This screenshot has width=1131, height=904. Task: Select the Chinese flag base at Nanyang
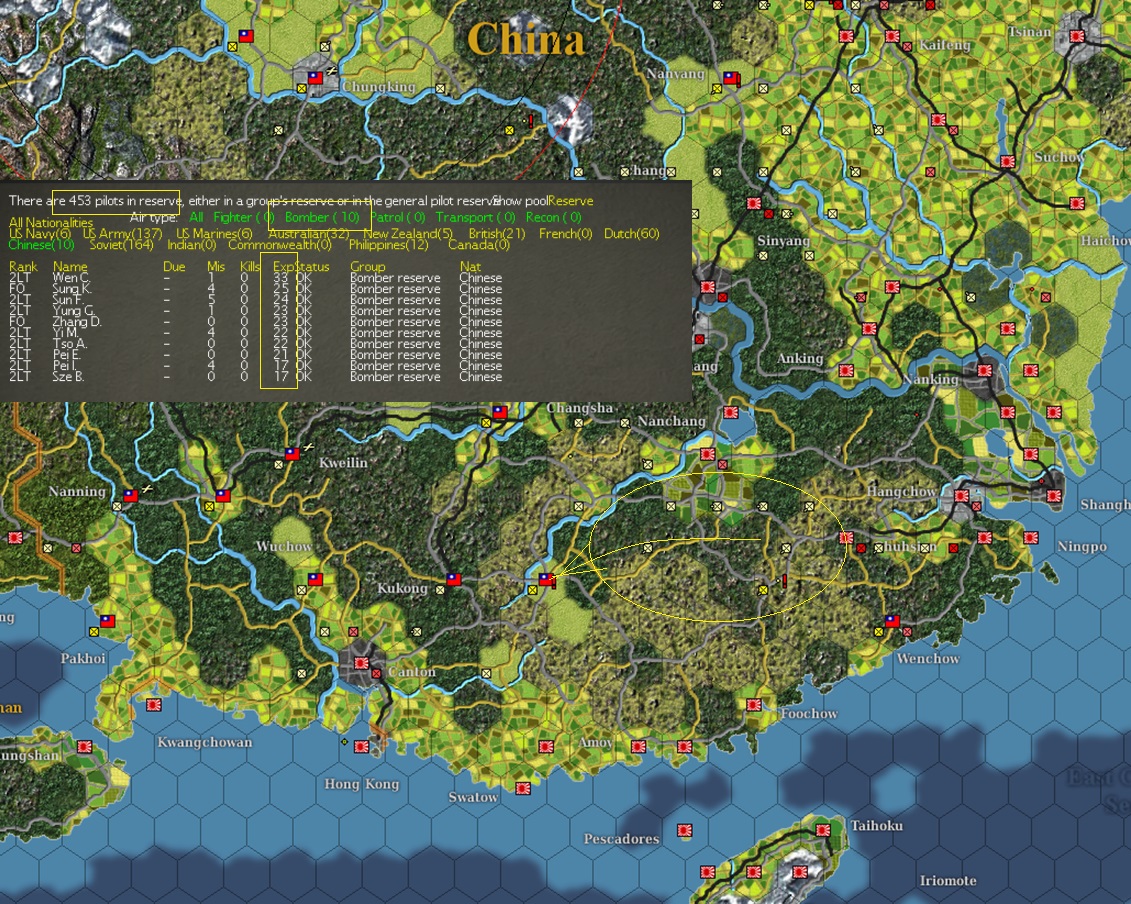pyautogui.click(x=731, y=78)
